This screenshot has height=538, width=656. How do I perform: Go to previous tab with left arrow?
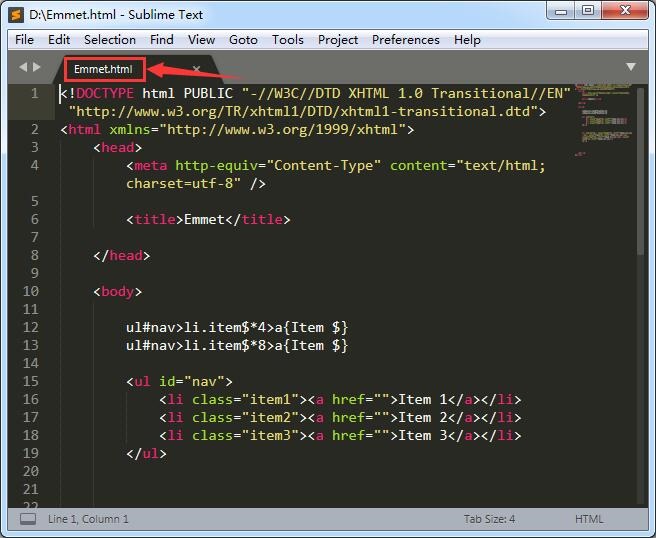[23, 67]
